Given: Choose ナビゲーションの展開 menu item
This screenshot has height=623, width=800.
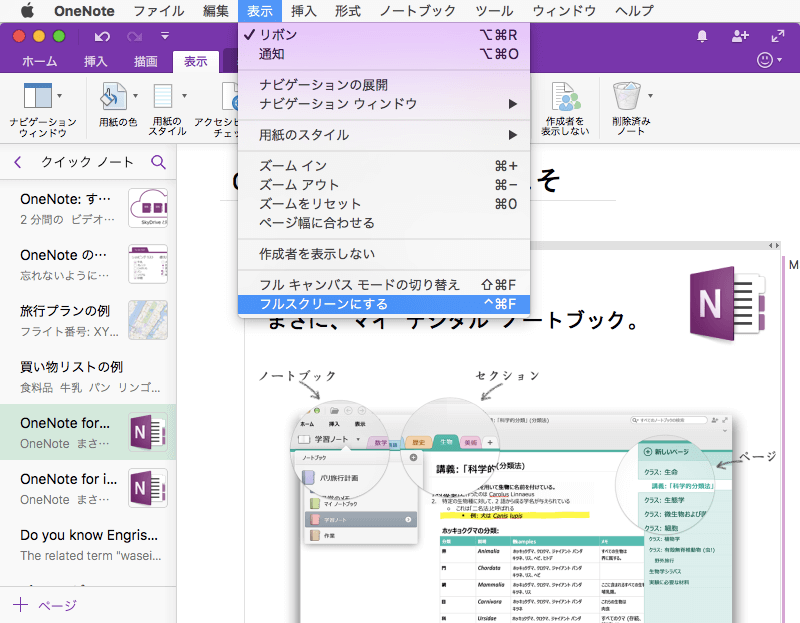Looking at the screenshot, I should tap(384, 85).
